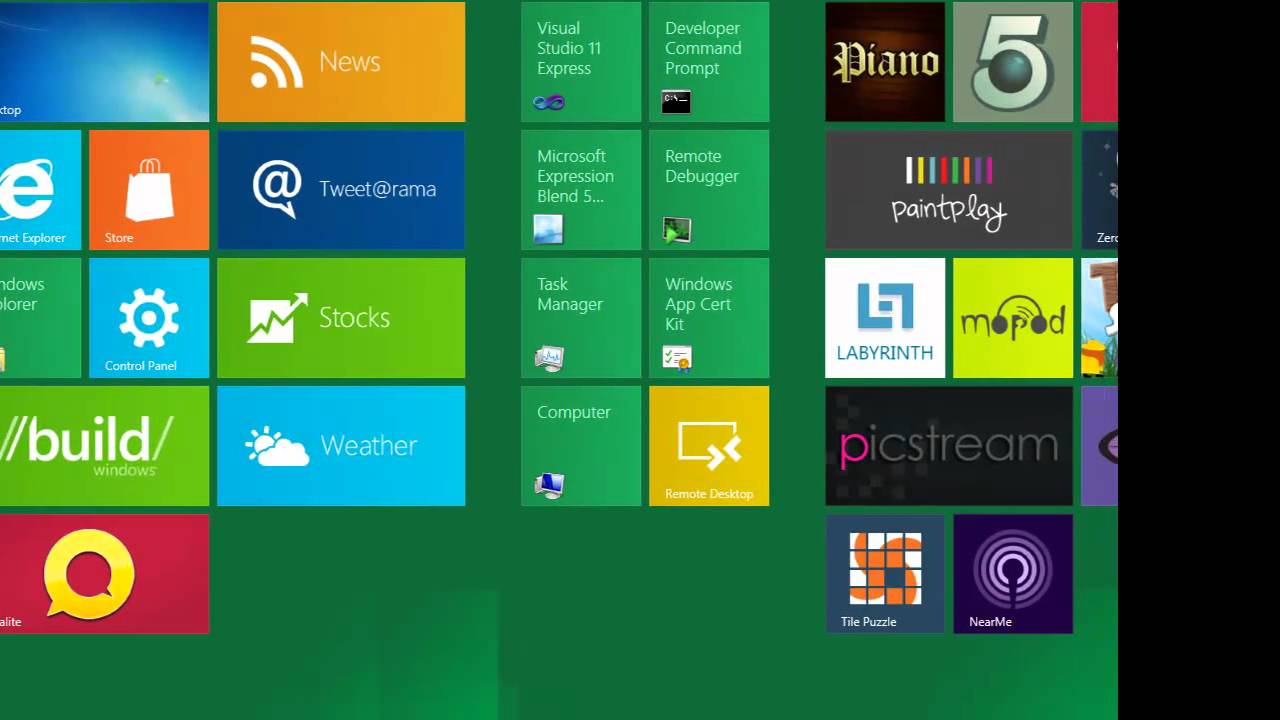Open the mopod tile
The height and width of the screenshot is (720, 1280).
pyautogui.click(x=1013, y=318)
